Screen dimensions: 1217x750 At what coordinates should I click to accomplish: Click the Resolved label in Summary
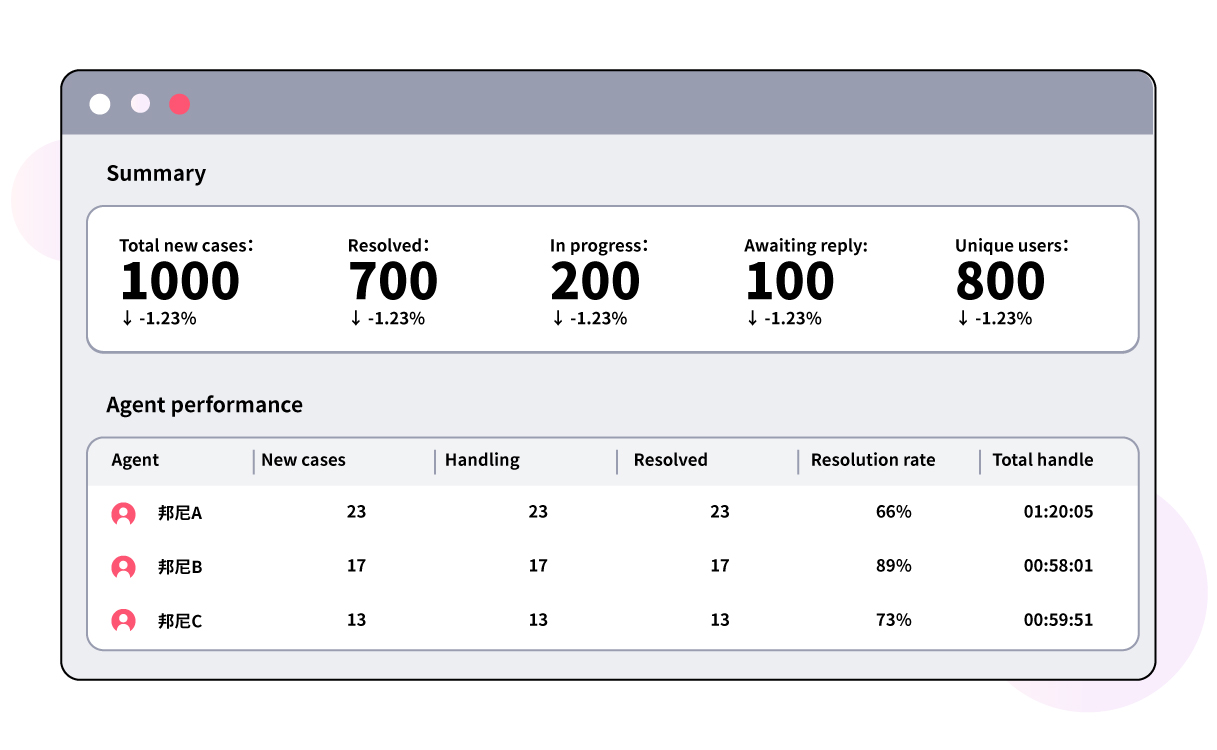(x=388, y=246)
